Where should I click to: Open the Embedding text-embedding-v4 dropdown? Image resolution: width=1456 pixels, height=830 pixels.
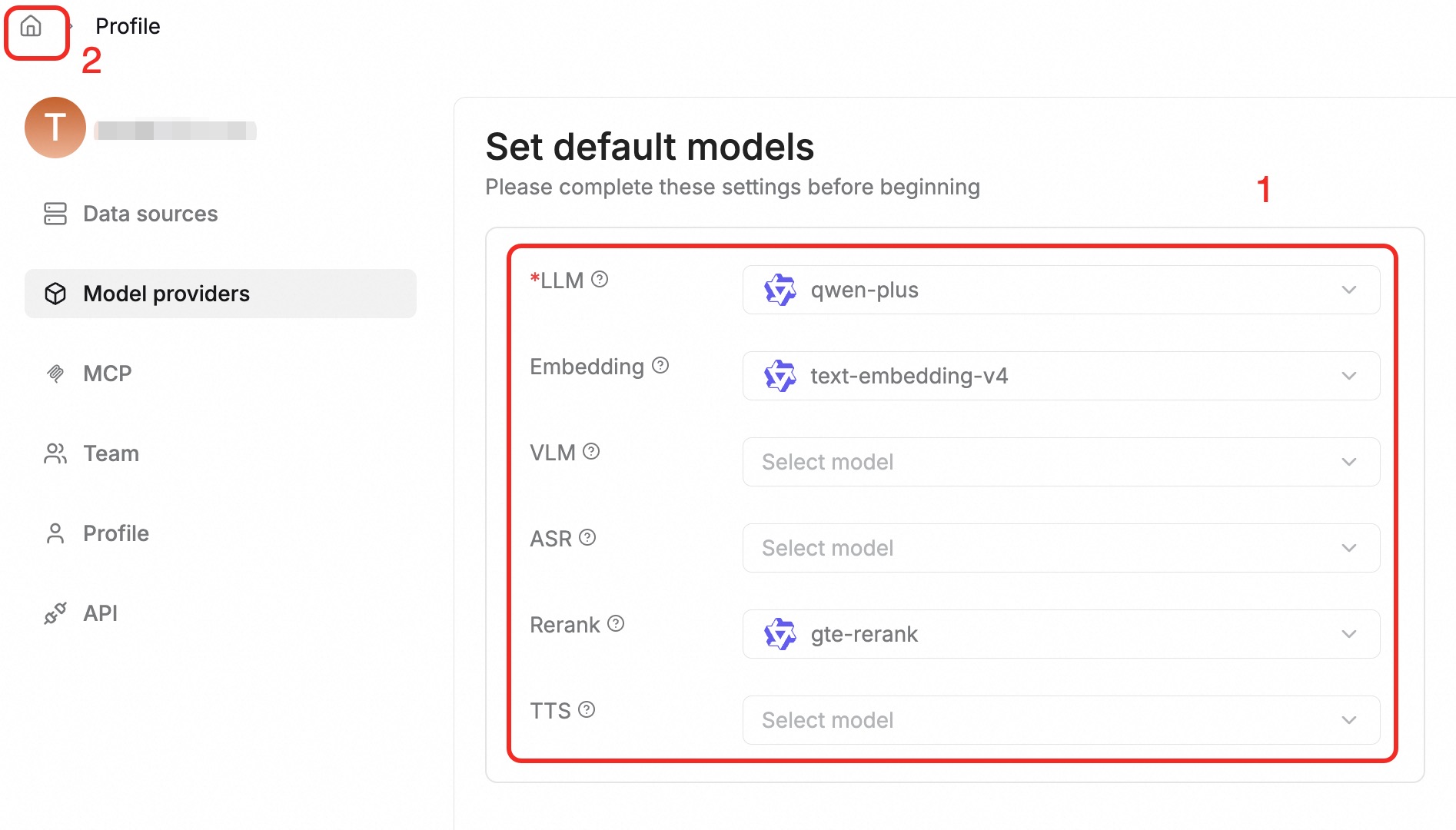[x=1061, y=376]
